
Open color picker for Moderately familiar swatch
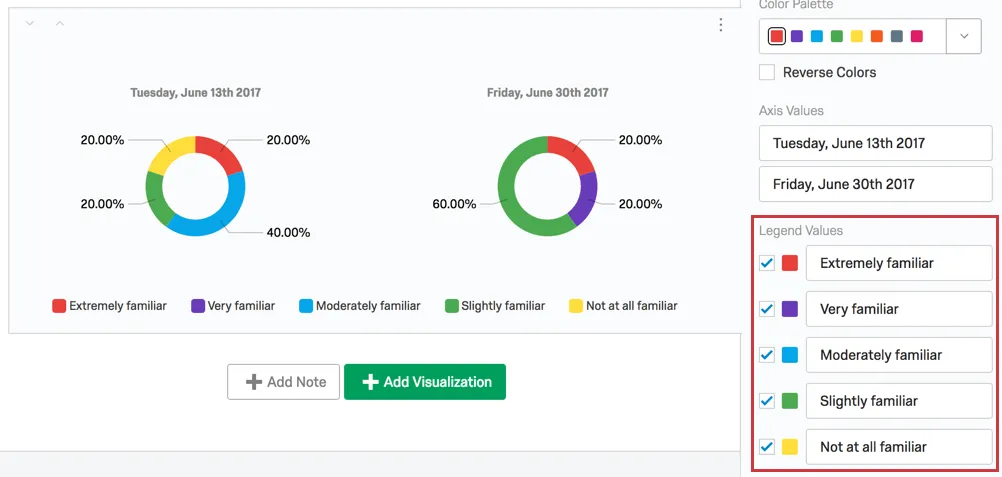[790, 355]
